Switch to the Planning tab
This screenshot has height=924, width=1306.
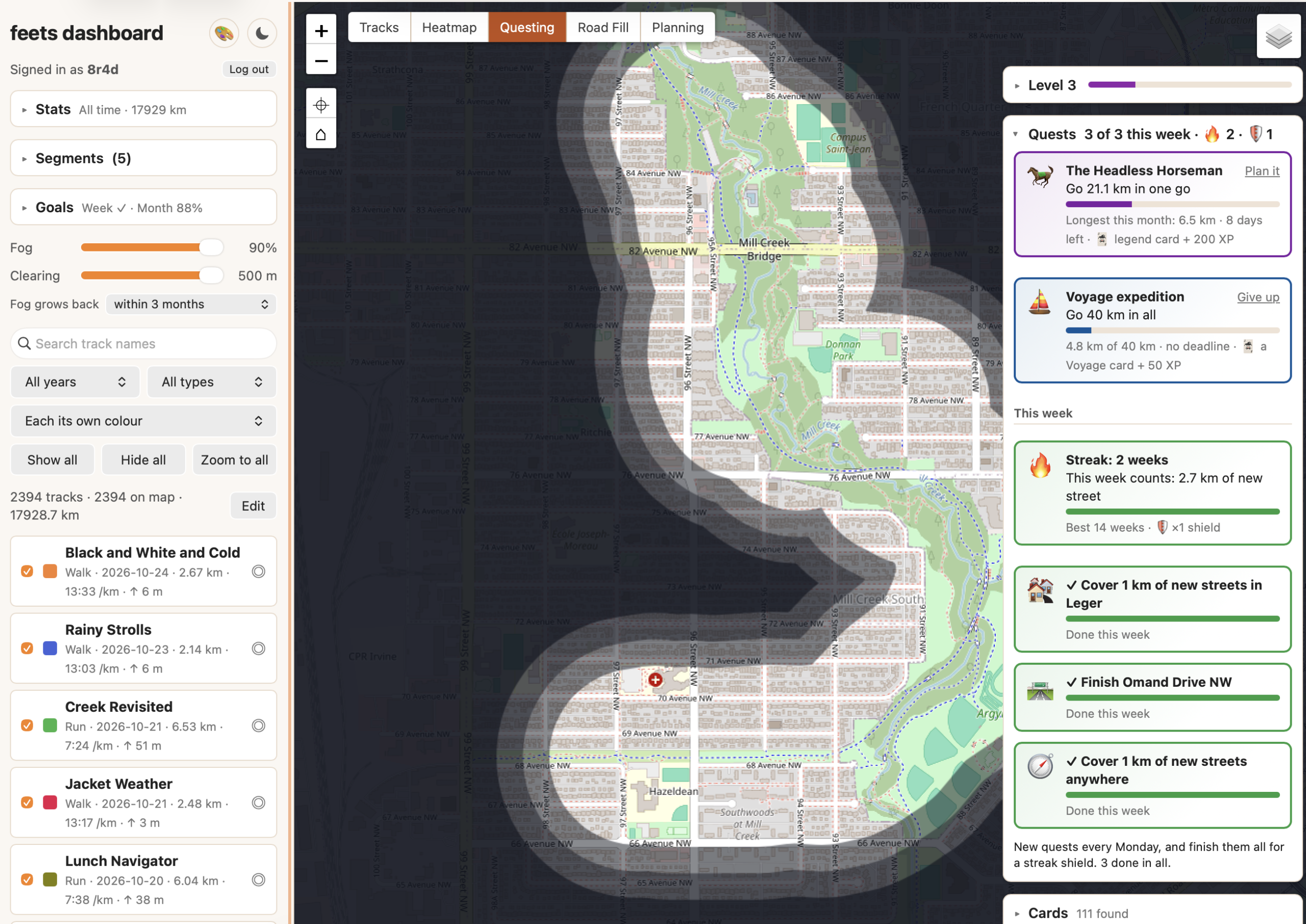(677, 28)
